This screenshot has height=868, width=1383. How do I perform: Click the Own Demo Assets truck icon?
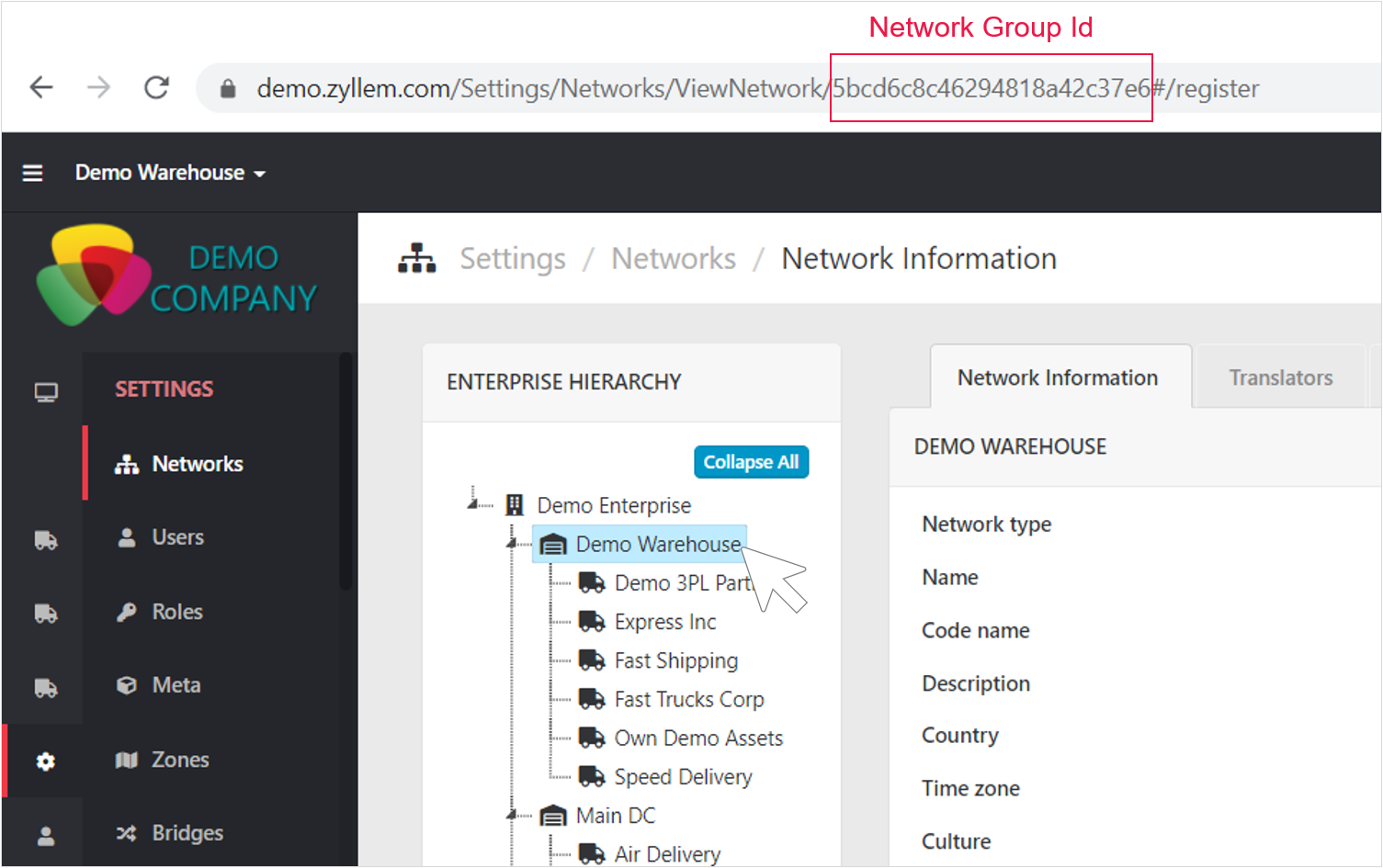point(592,738)
